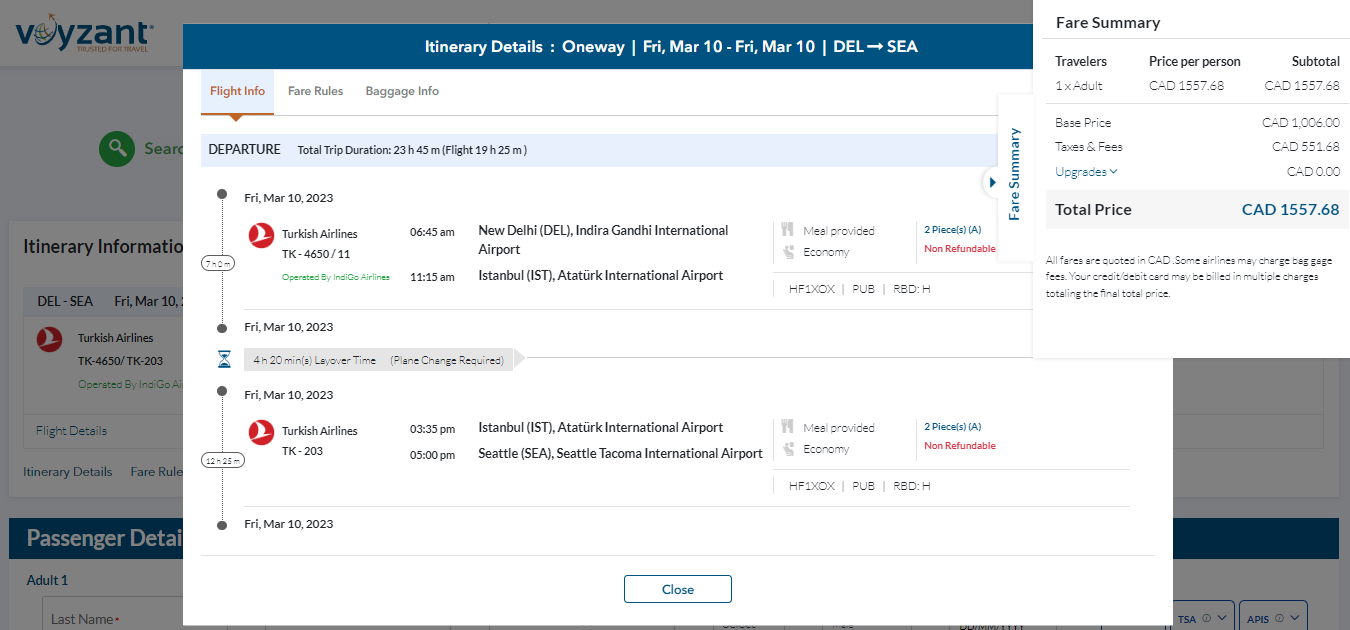
Task: Click the vertical Fare Summary tab label
Action: click(x=1014, y=174)
